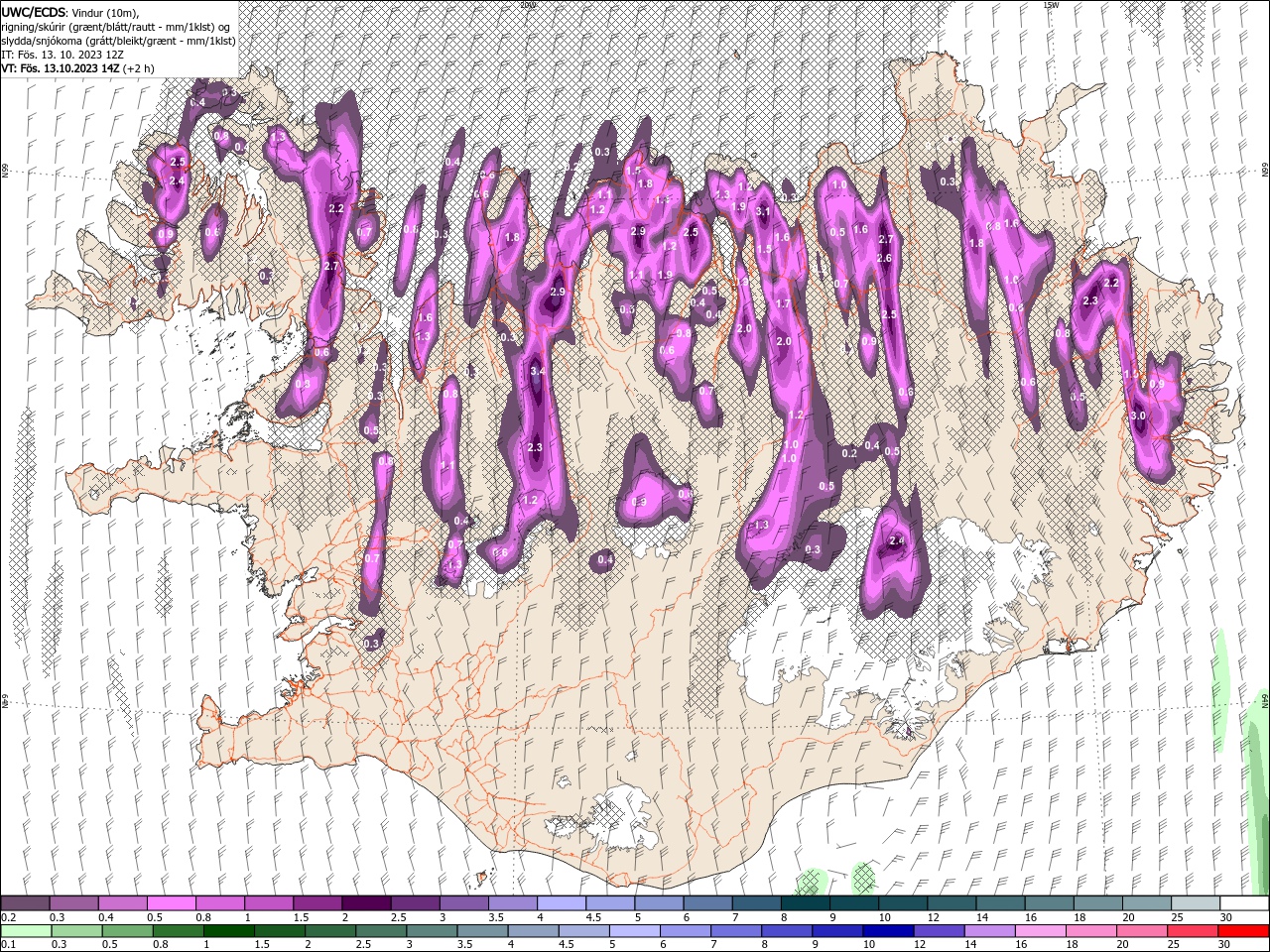This screenshot has width=1270, height=952.
Task: Click the 'slydda/snjókoma' legend description line
Action: coord(117,41)
